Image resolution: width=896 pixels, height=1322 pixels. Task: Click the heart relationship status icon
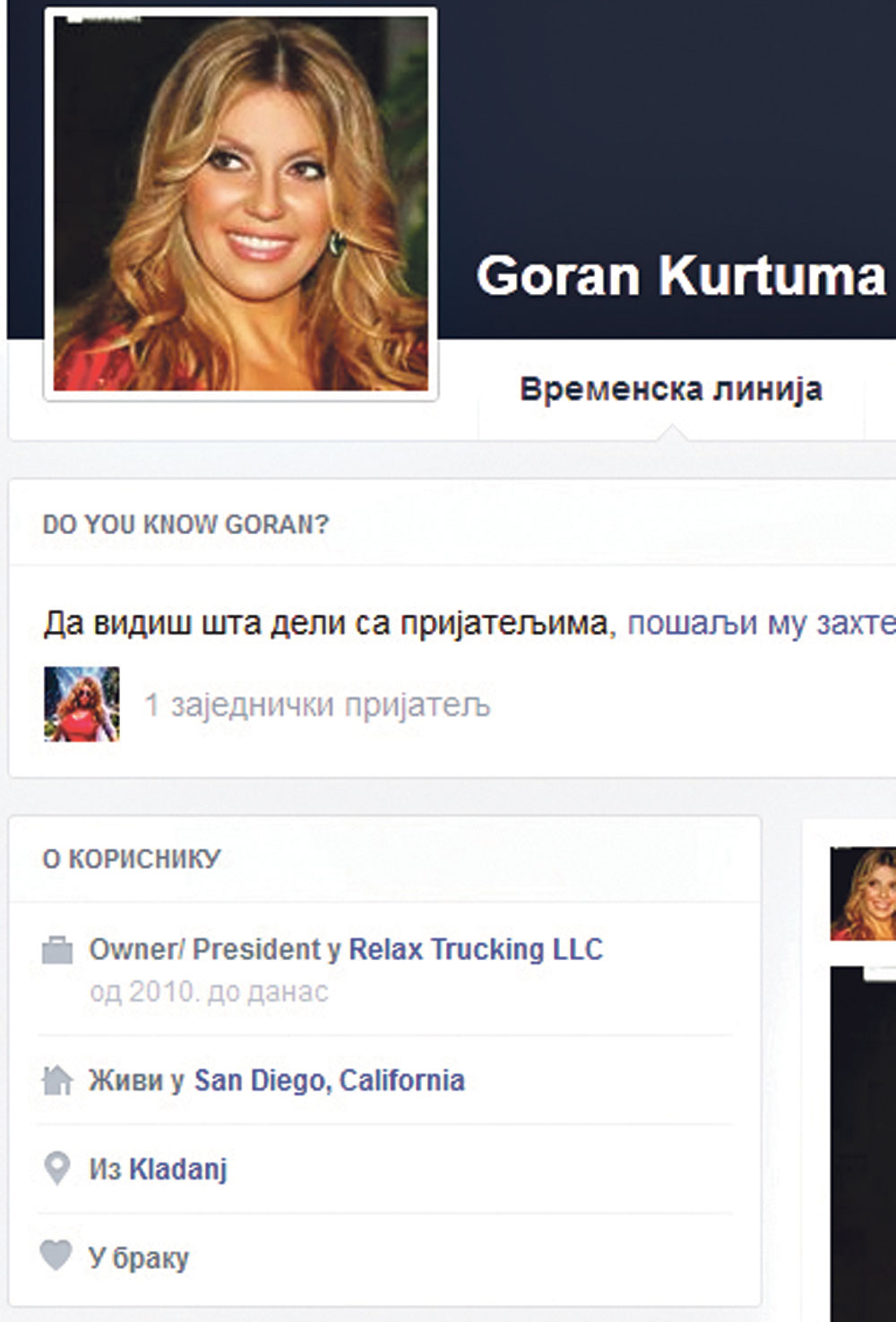coord(56,1256)
